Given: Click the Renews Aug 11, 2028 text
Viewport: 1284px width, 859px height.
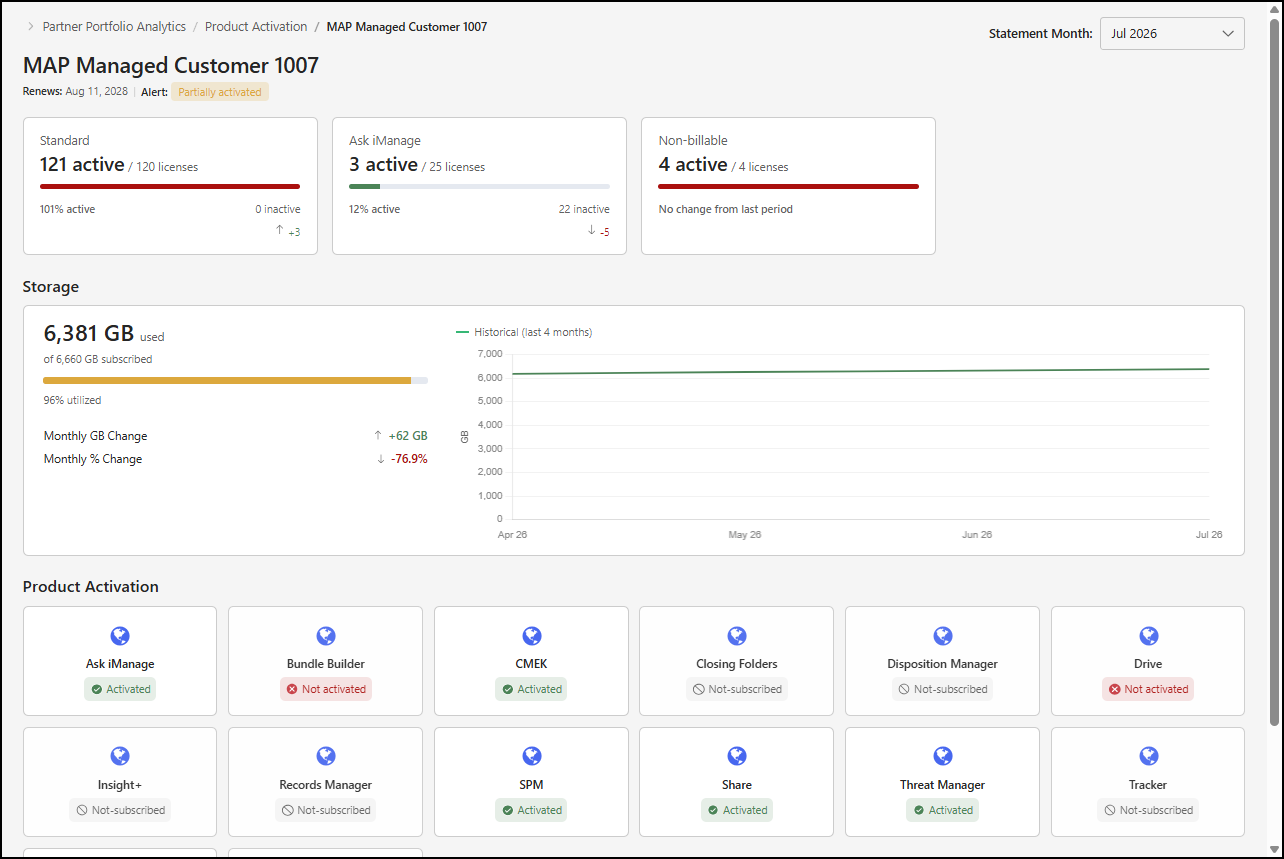Looking at the screenshot, I should 75,92.
